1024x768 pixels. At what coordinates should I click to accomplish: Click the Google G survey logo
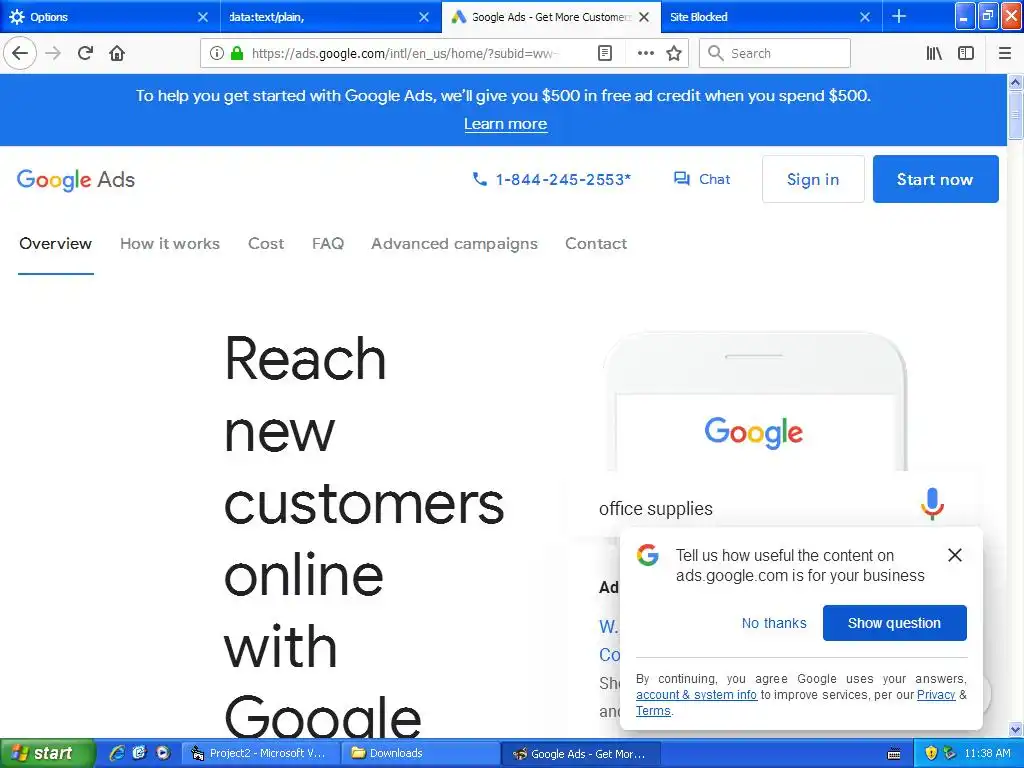[648, 555]
